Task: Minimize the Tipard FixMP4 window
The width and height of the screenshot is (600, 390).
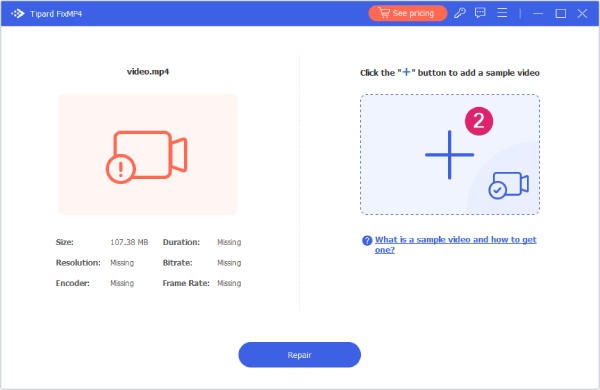Action: click(x=538, y=13)
